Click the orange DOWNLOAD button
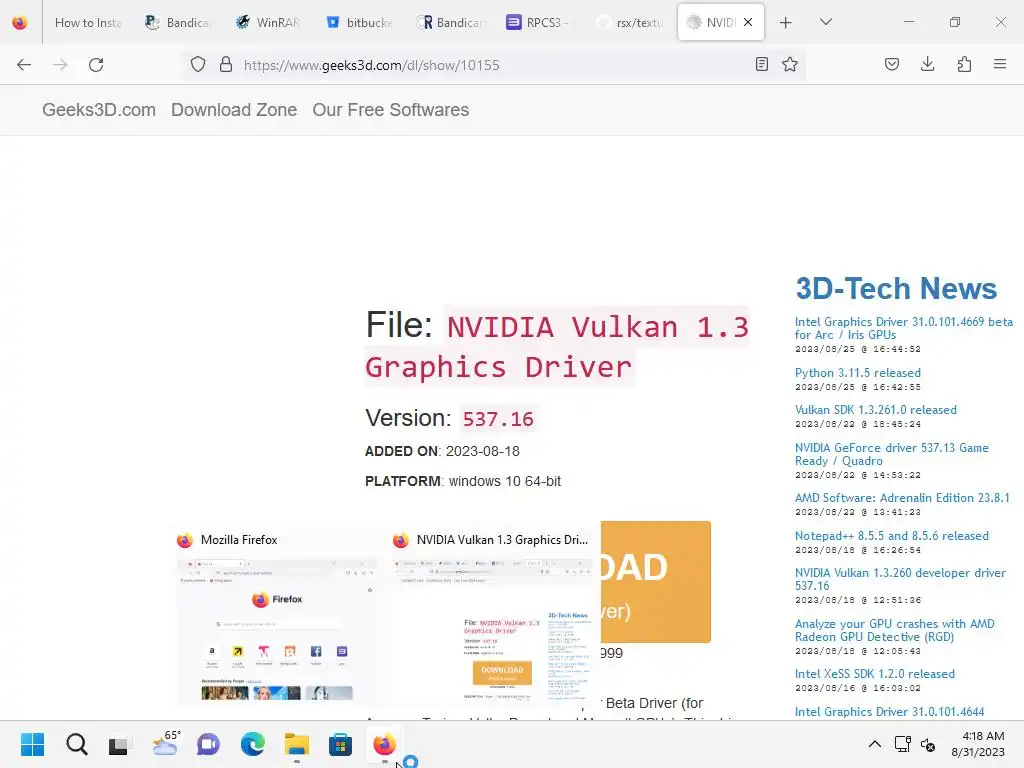The image size is (1024, 768). tap(655, 581)
